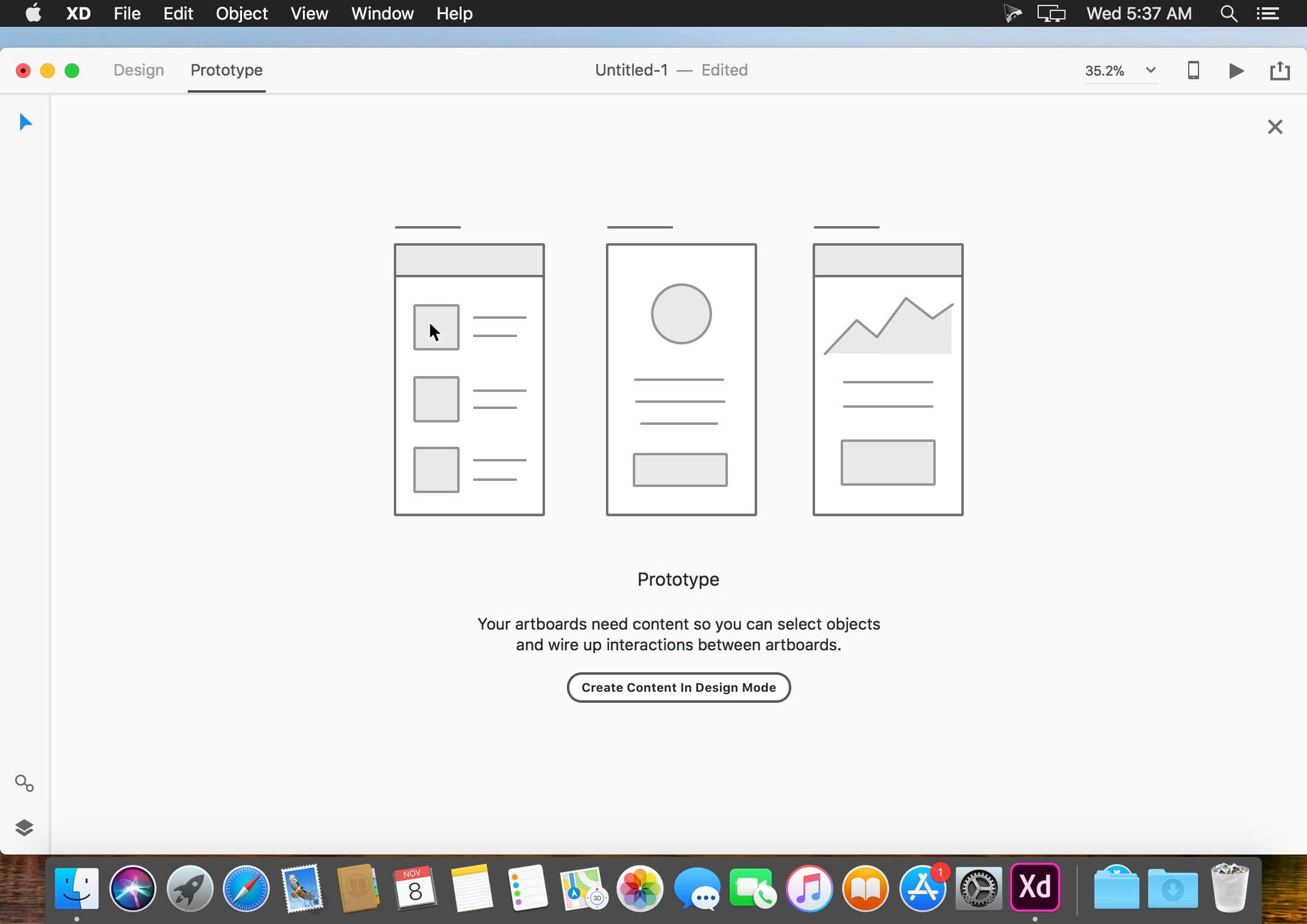Start Desktop Preview play button
Screen dimensions: 1307x924
[x=1236, y=71]
